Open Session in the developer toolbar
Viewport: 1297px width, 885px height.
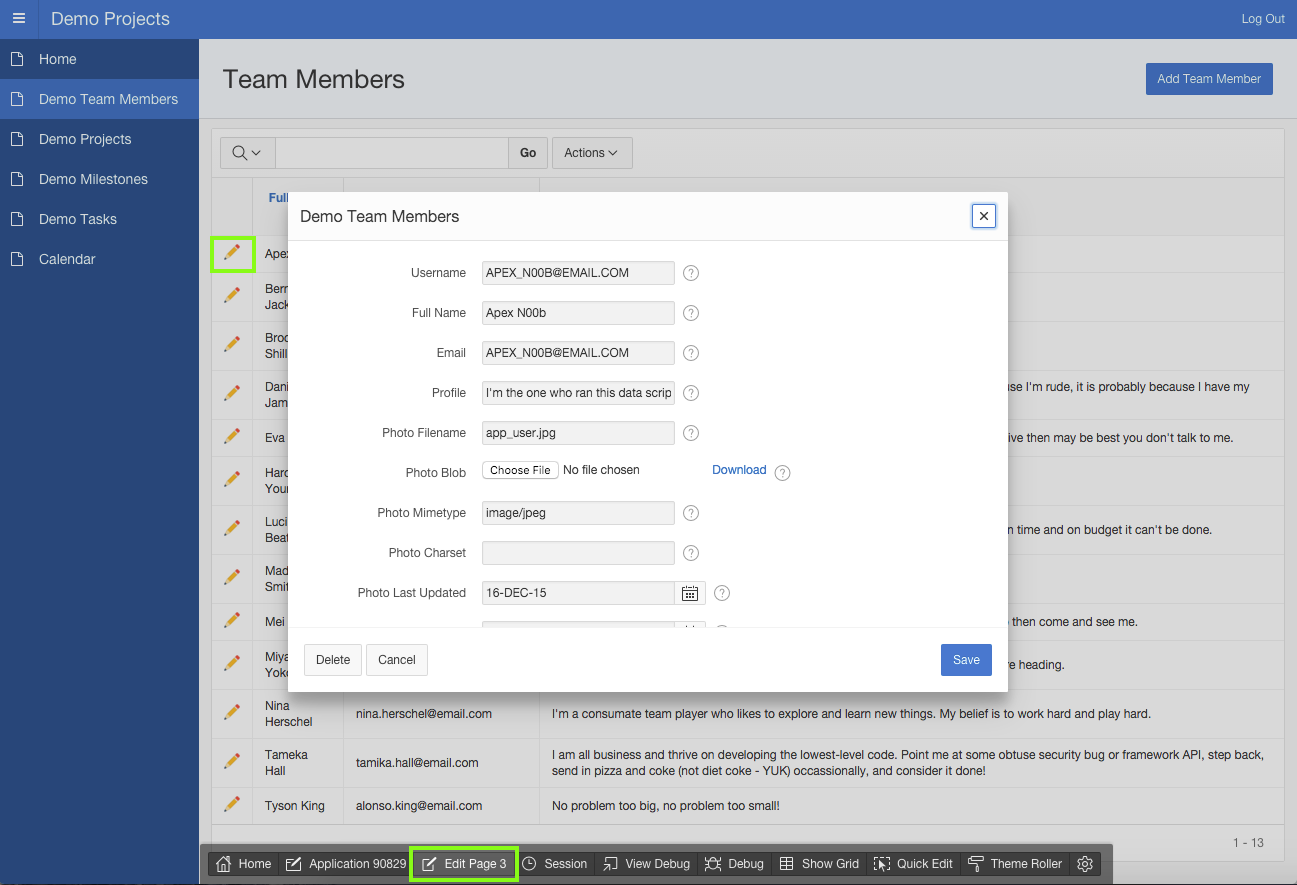[x=555, y=864]
